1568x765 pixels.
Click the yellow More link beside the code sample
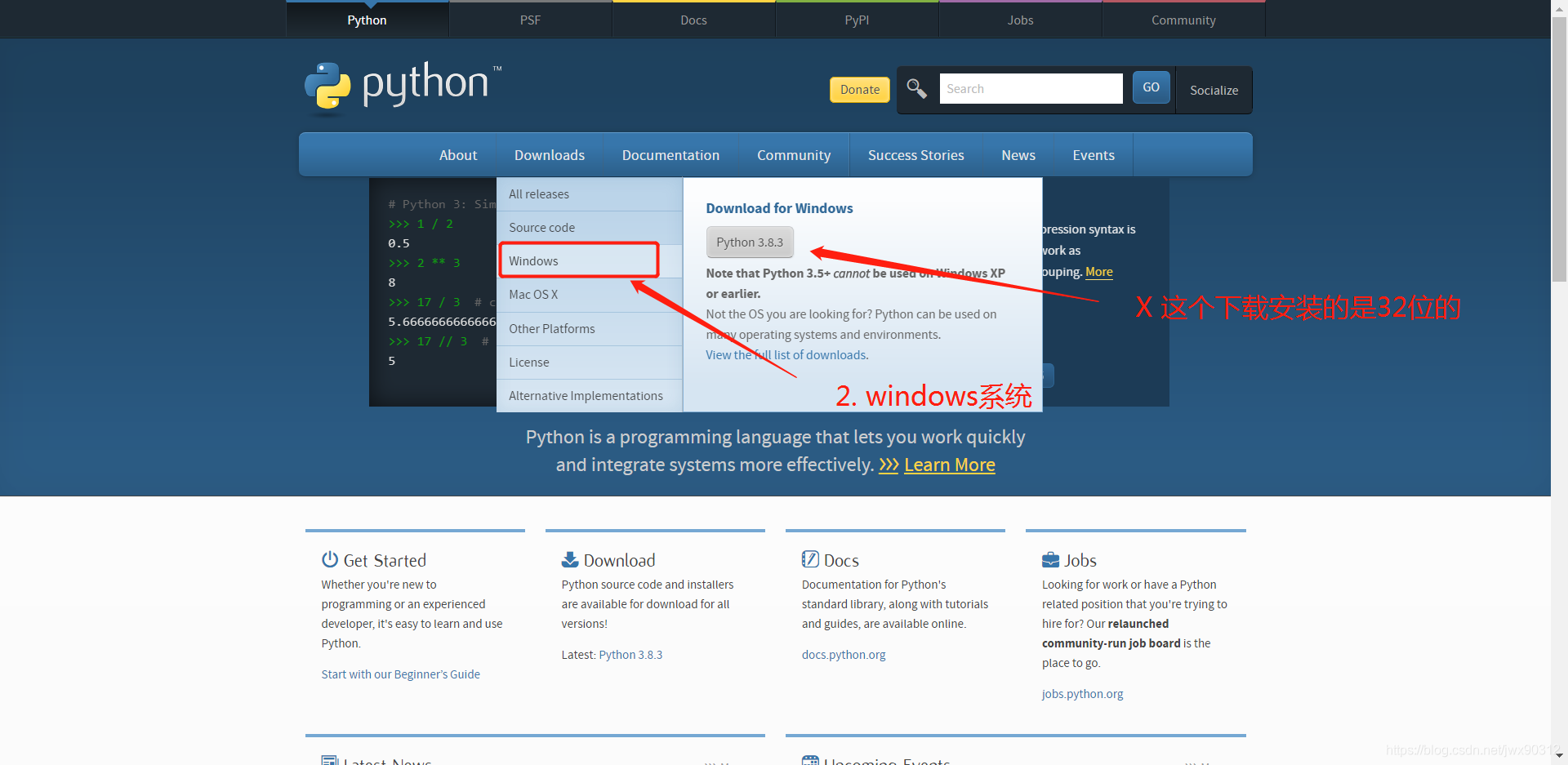[x=1099, y=272]
